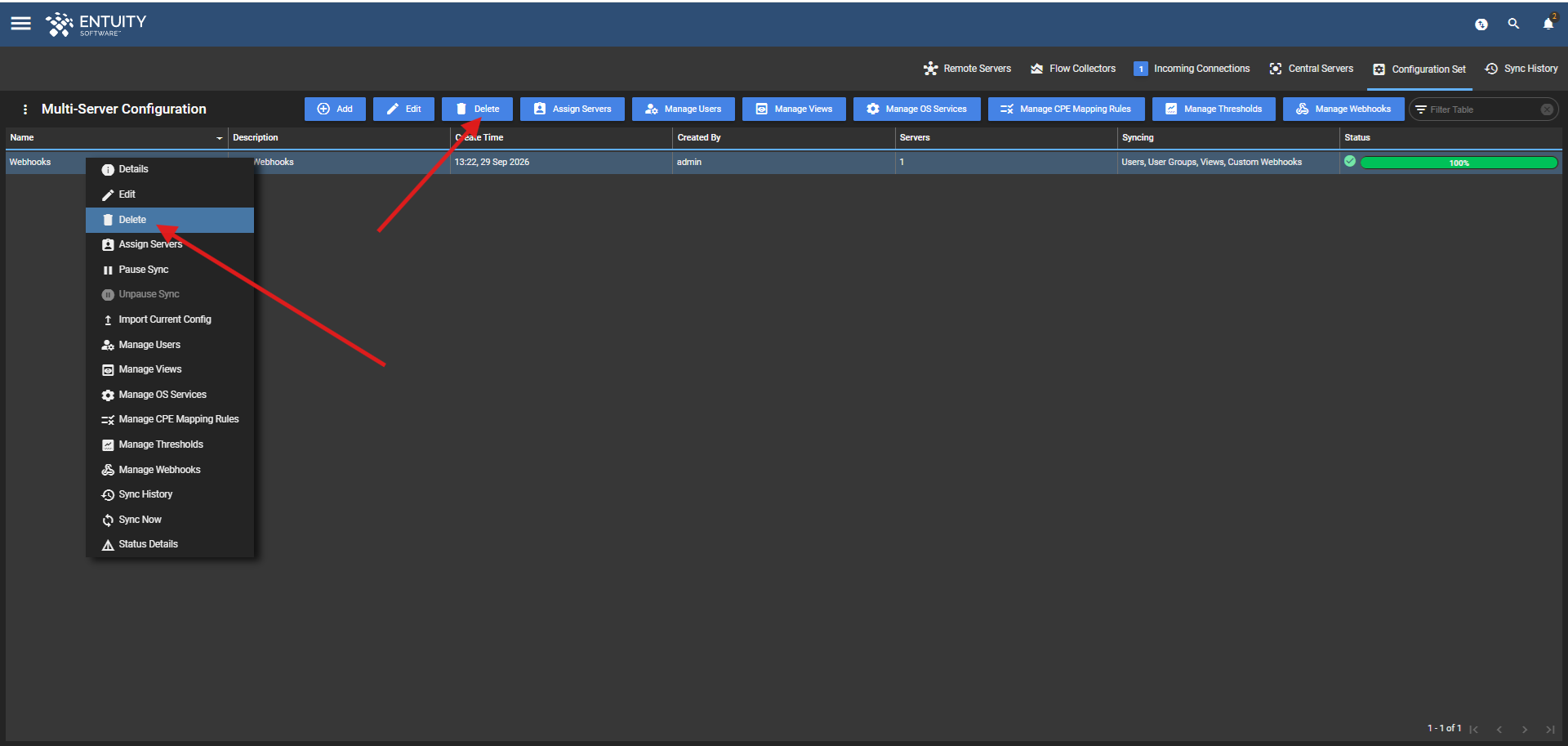Choose Manage Views in the context menu

point(170,369)
